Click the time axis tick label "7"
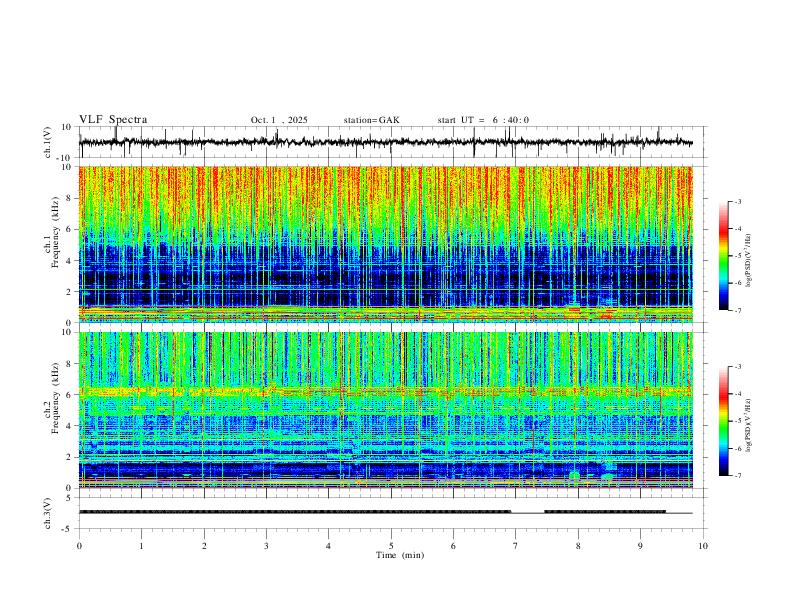This screenshot has width=792, height=612. click(x=516, y=546)
